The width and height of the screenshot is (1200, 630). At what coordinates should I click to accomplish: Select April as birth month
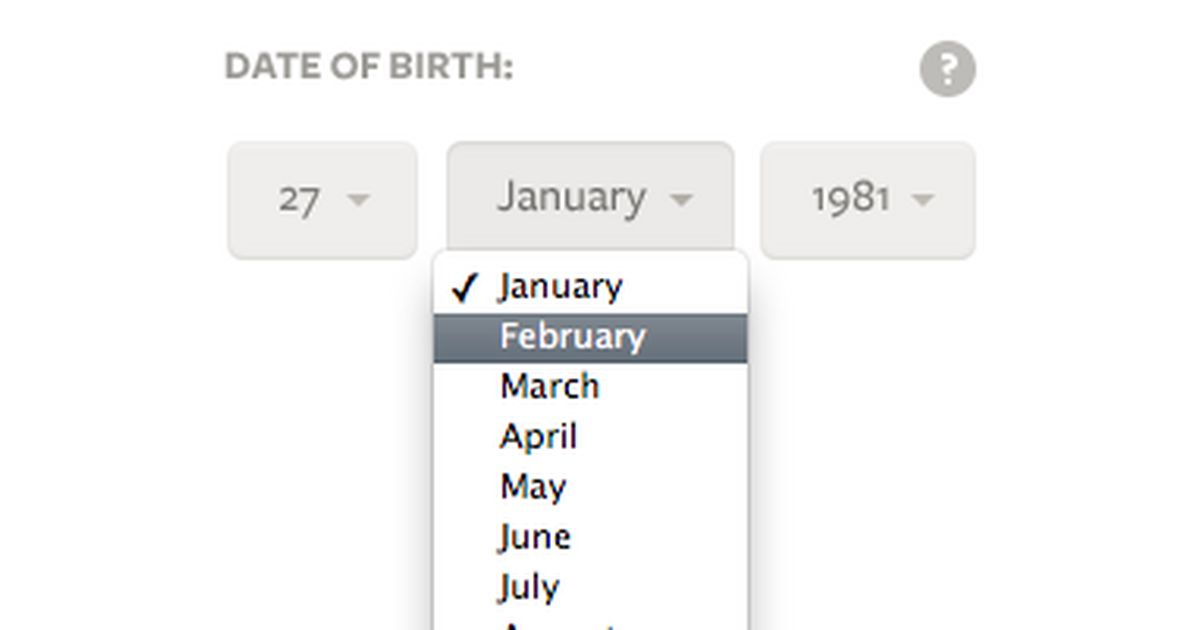pyautogui.click(x=538, y=437)
